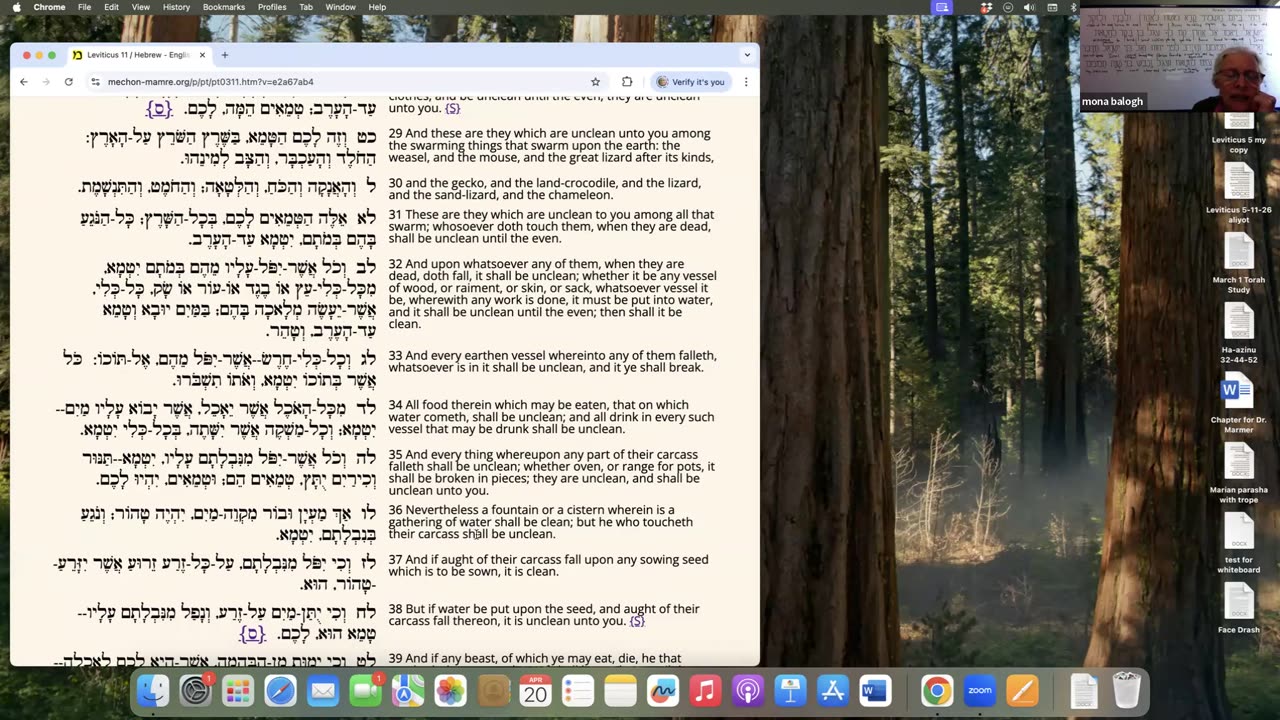Select 'Leviticus 5-11-26 aliyot' desktop file
The image size is (1280, 720).
pos(1239,190)
